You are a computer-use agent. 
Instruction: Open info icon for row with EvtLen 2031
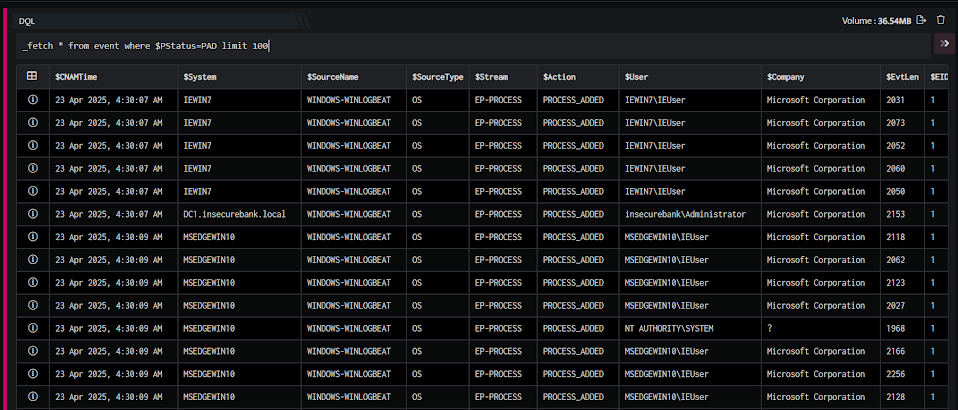coord(33,100)
